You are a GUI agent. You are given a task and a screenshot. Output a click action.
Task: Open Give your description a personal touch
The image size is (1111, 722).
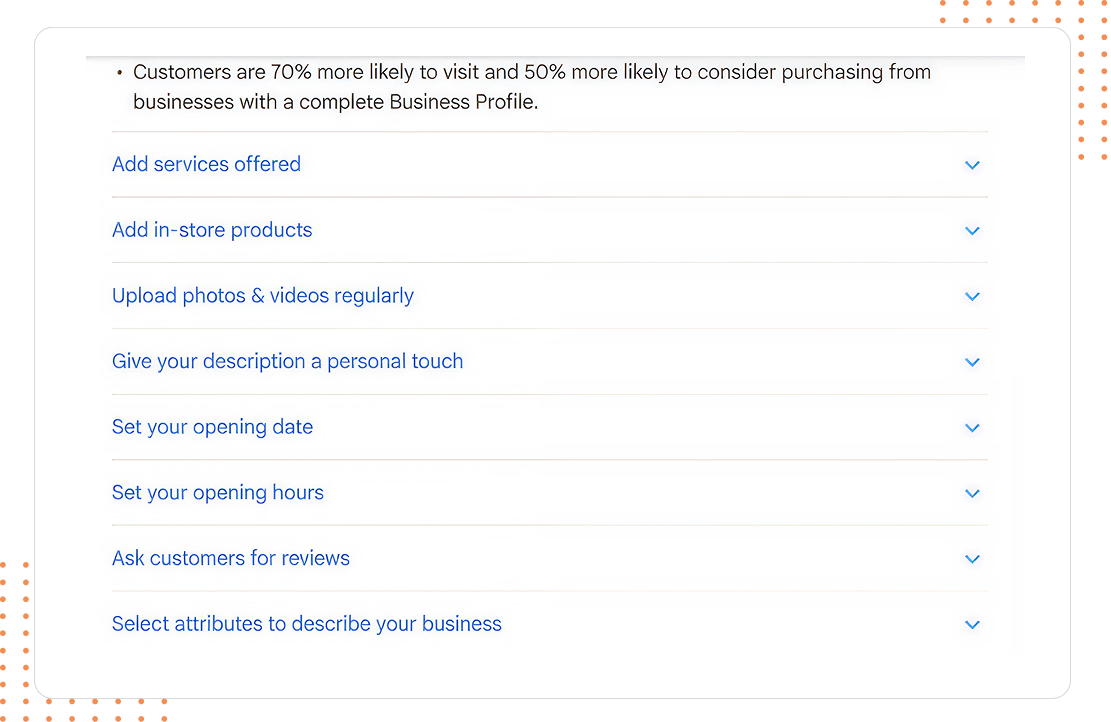[287, 361]
